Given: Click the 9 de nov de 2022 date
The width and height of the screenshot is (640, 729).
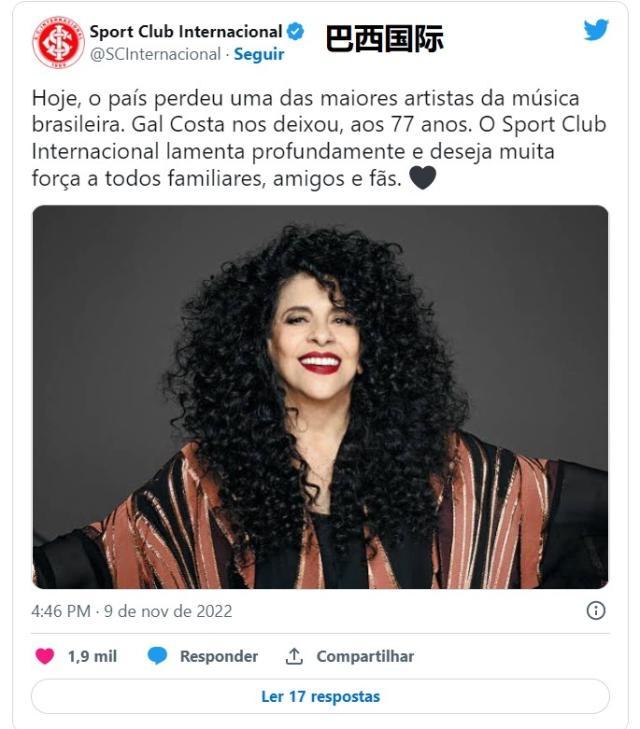Looking at the screenshot, I should coord(168,611).
